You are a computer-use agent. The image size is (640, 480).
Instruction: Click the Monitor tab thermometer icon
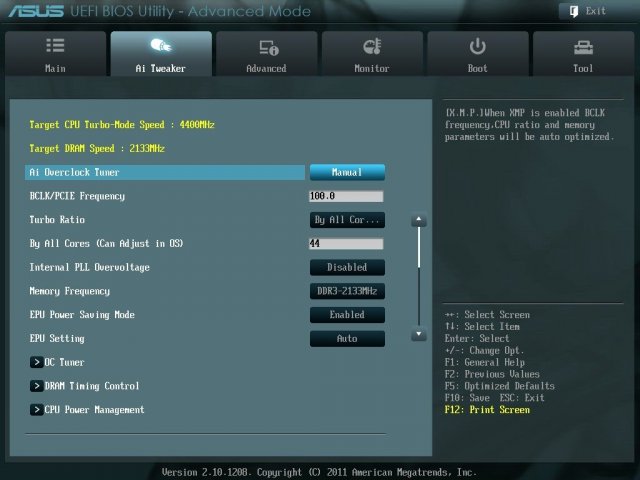(372, 47)
